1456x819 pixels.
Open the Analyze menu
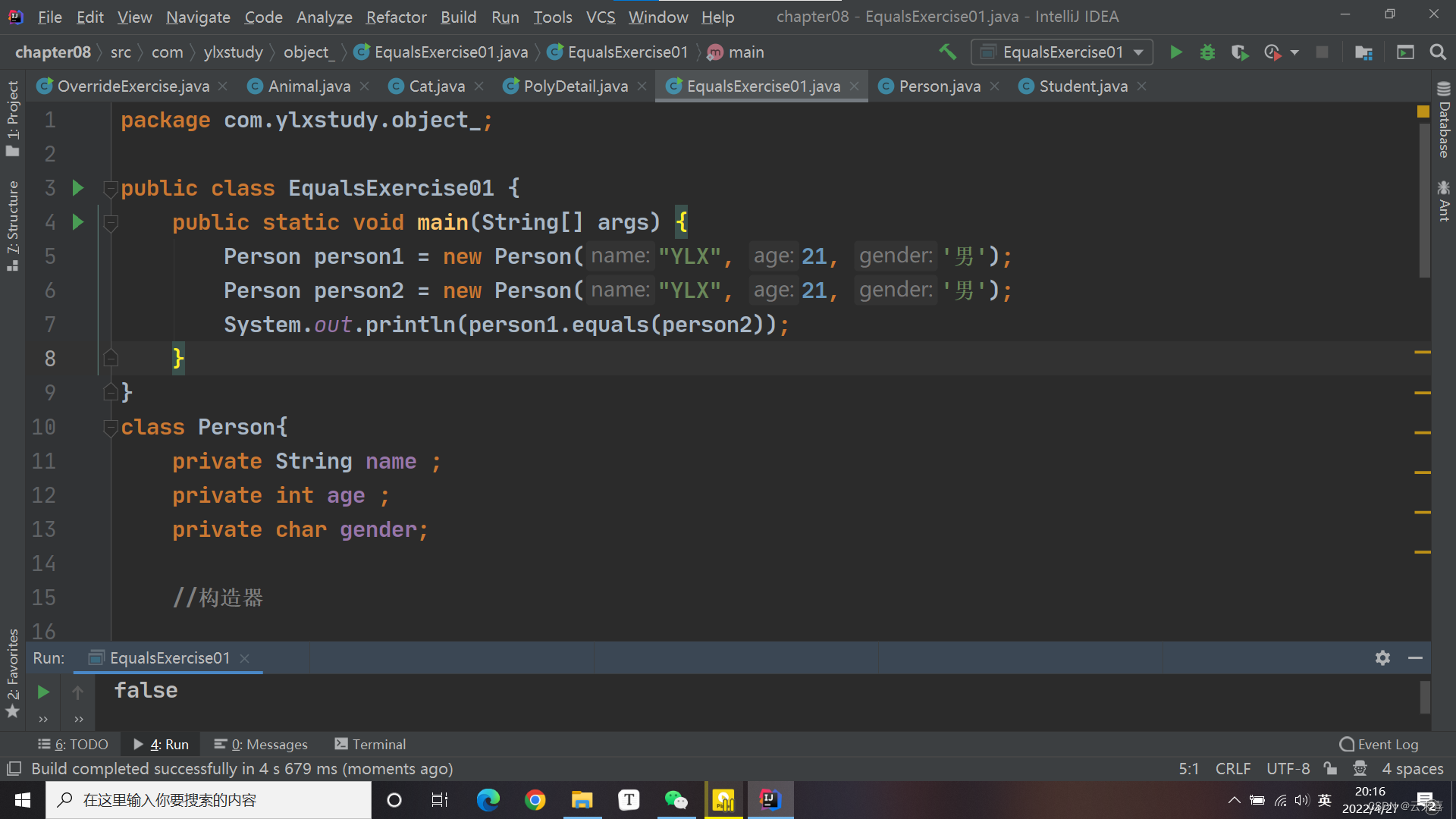(x=324, y=17)
